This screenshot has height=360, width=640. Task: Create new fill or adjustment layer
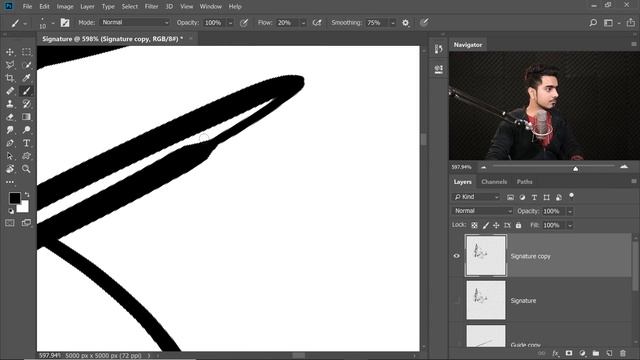pos(582,353)
